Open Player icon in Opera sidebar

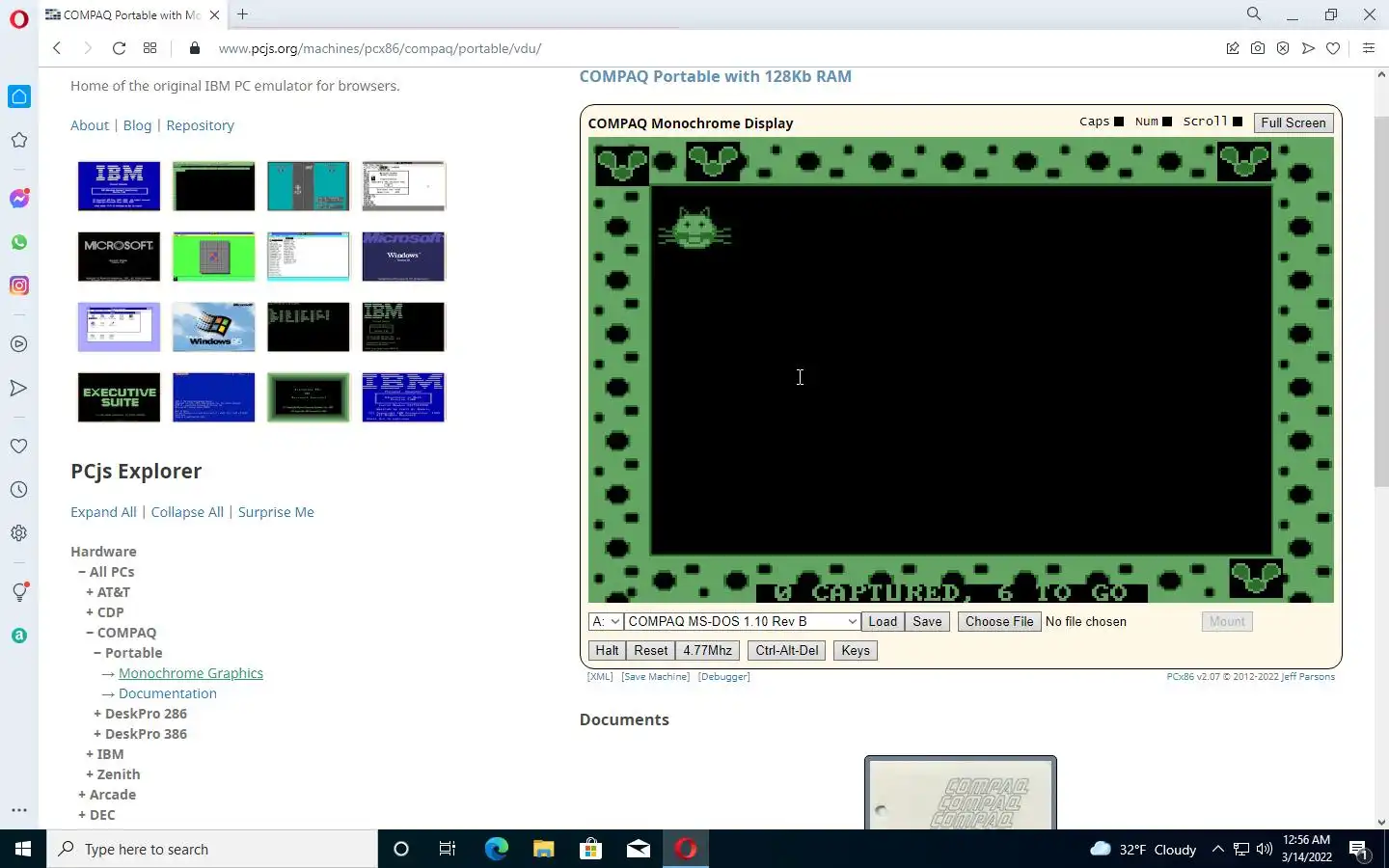[19, 343]
